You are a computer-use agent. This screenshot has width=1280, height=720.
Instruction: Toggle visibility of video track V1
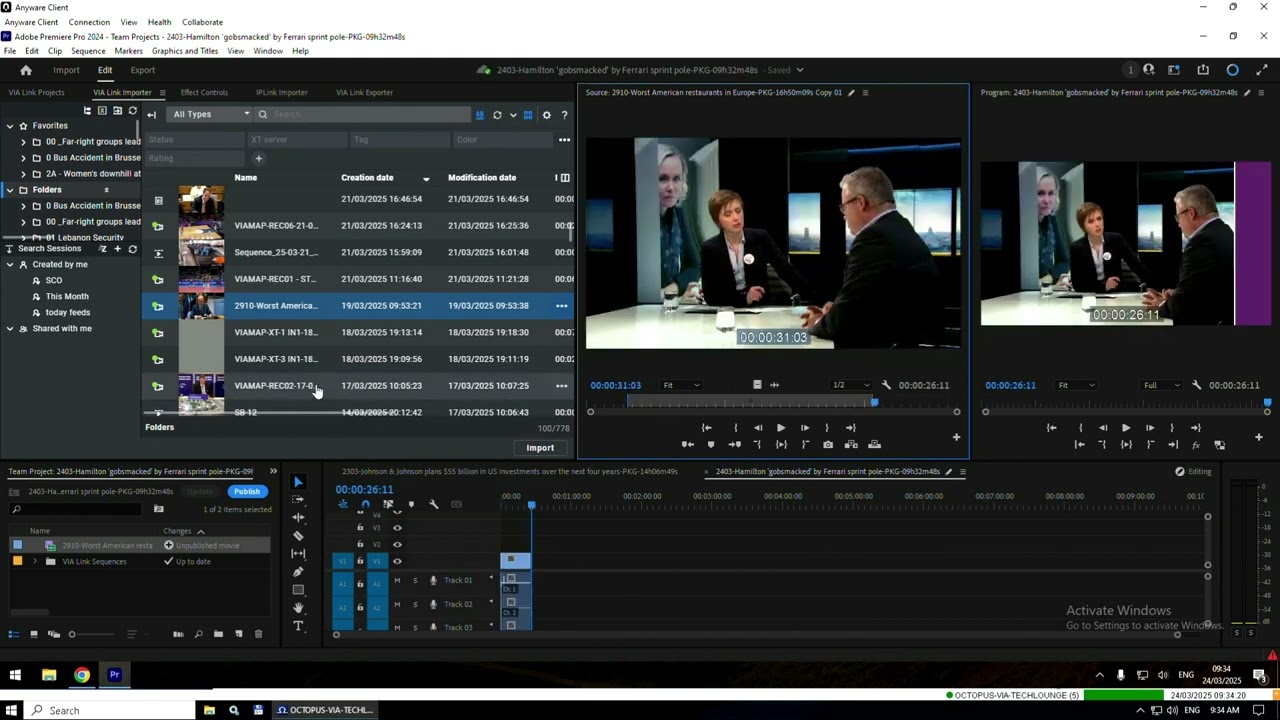[x=397, y=561]
